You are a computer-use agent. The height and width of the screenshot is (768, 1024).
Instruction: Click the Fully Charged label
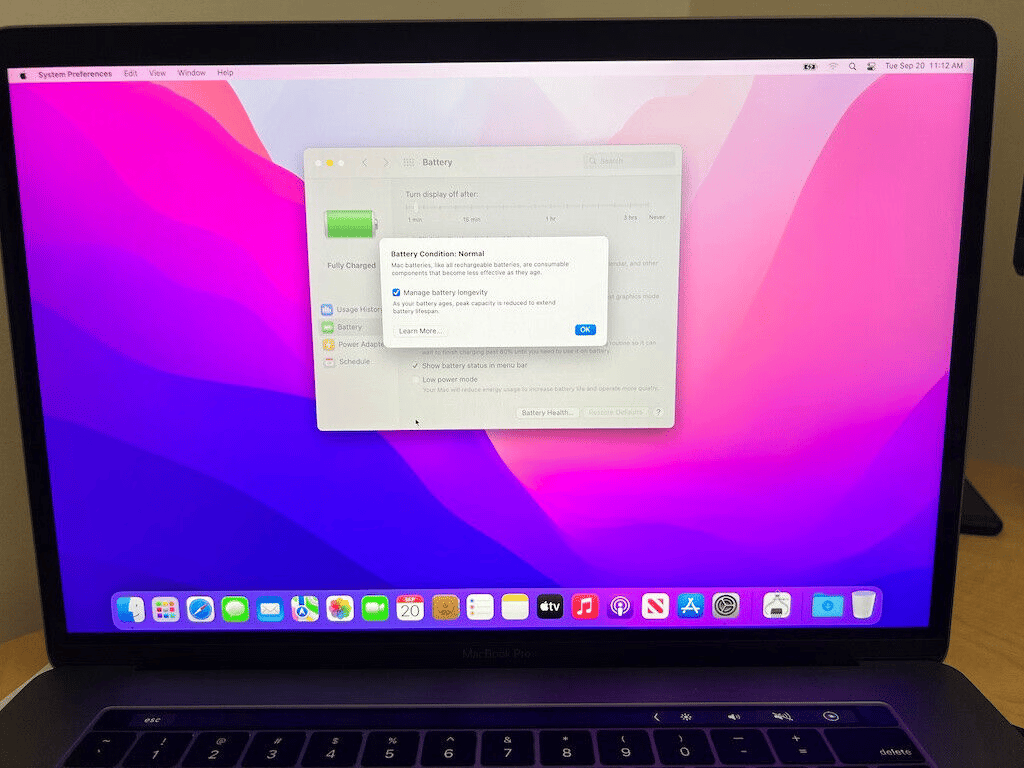[x=351, y=265]
